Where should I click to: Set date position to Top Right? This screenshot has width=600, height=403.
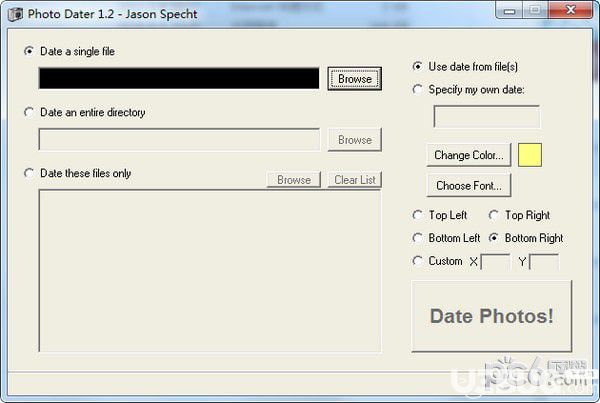tap(494, 215)
